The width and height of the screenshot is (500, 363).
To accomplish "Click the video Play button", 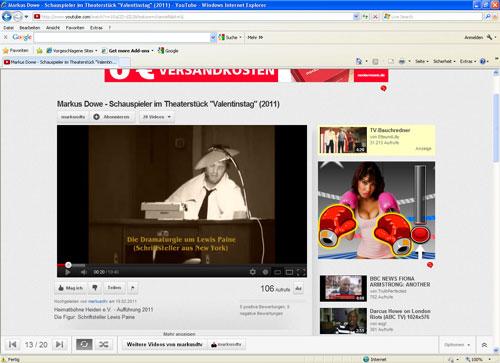I will pyautogui.click(x=68, y=272).
